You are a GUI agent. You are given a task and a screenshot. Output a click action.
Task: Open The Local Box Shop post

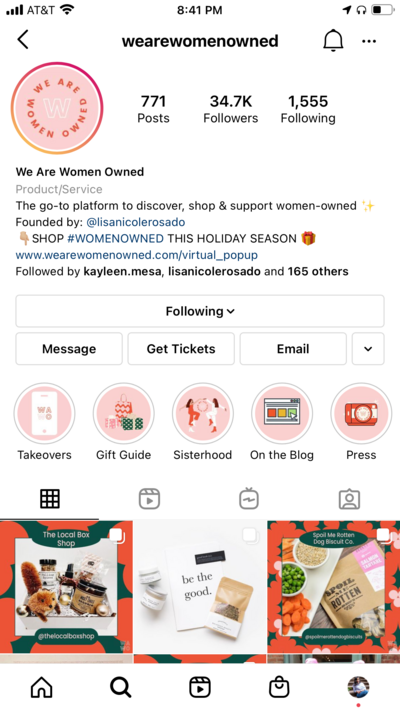point(66,586)
